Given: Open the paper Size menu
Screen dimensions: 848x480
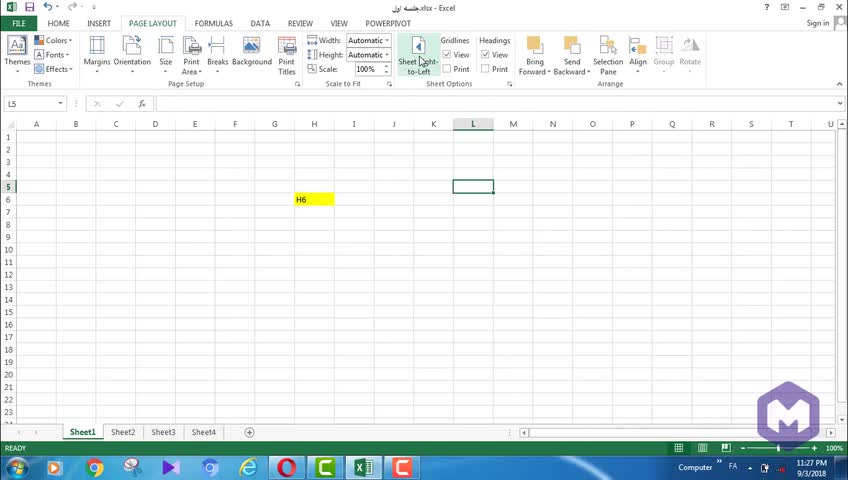Looking at the screenshot, I should 165,54.
